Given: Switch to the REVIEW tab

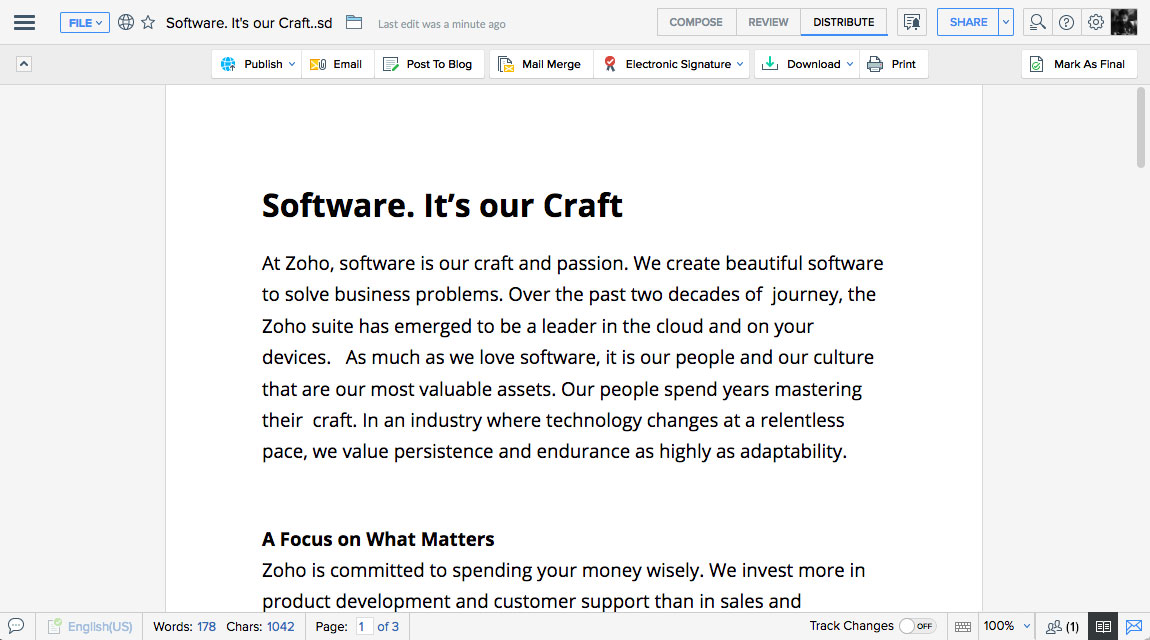Looking at the screenshot, I should [768, 22].
